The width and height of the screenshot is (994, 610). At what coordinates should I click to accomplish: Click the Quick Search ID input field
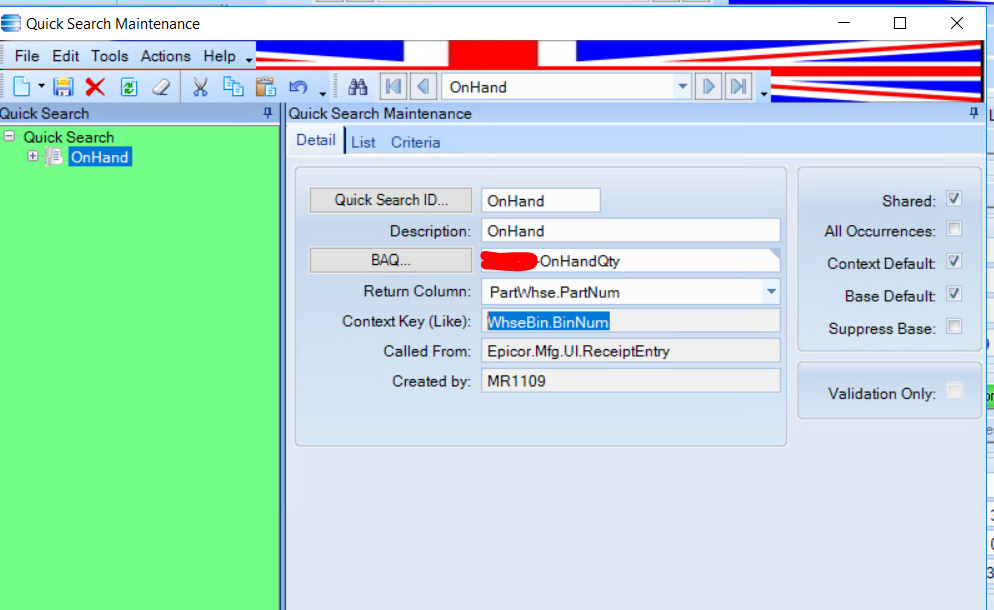540,200
